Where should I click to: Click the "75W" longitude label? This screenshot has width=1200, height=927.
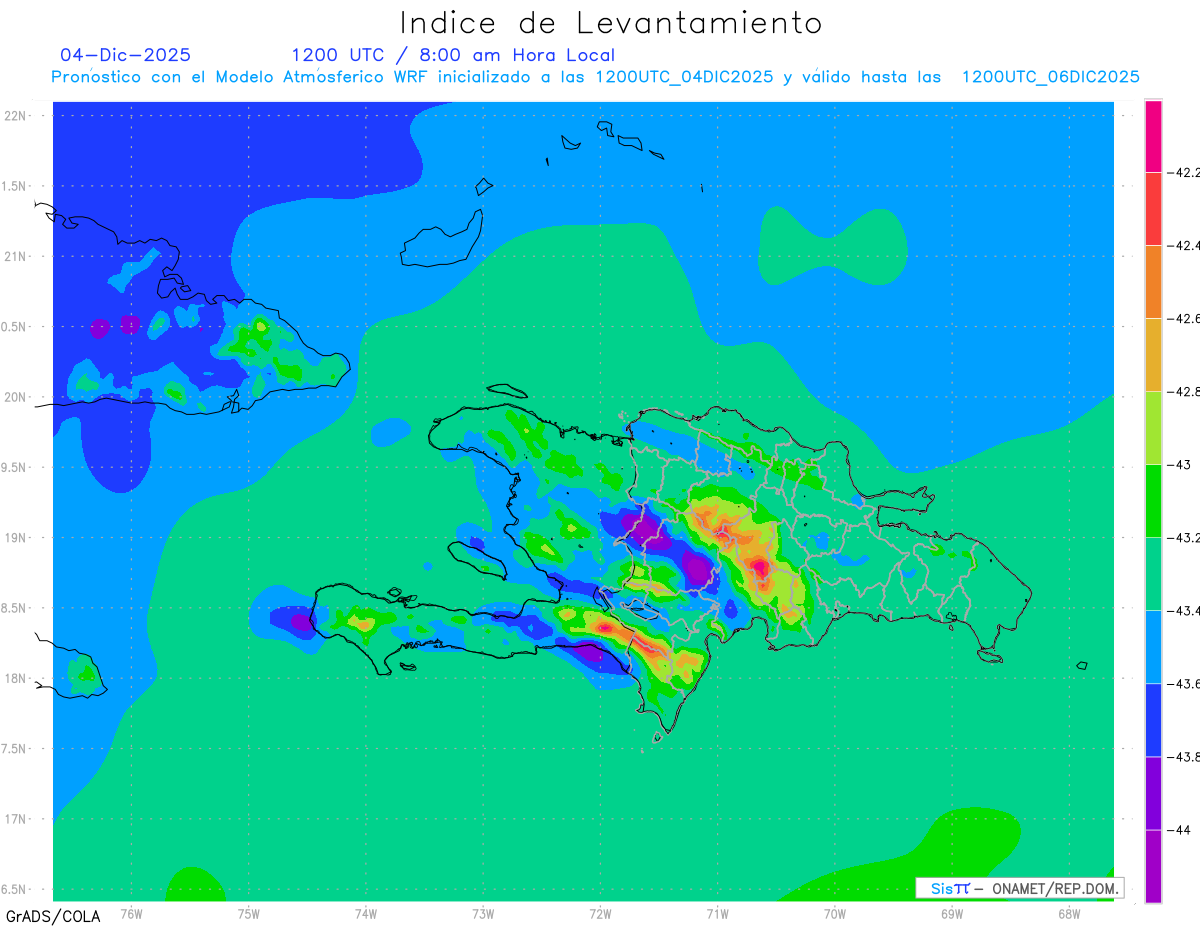click(249, 913)
